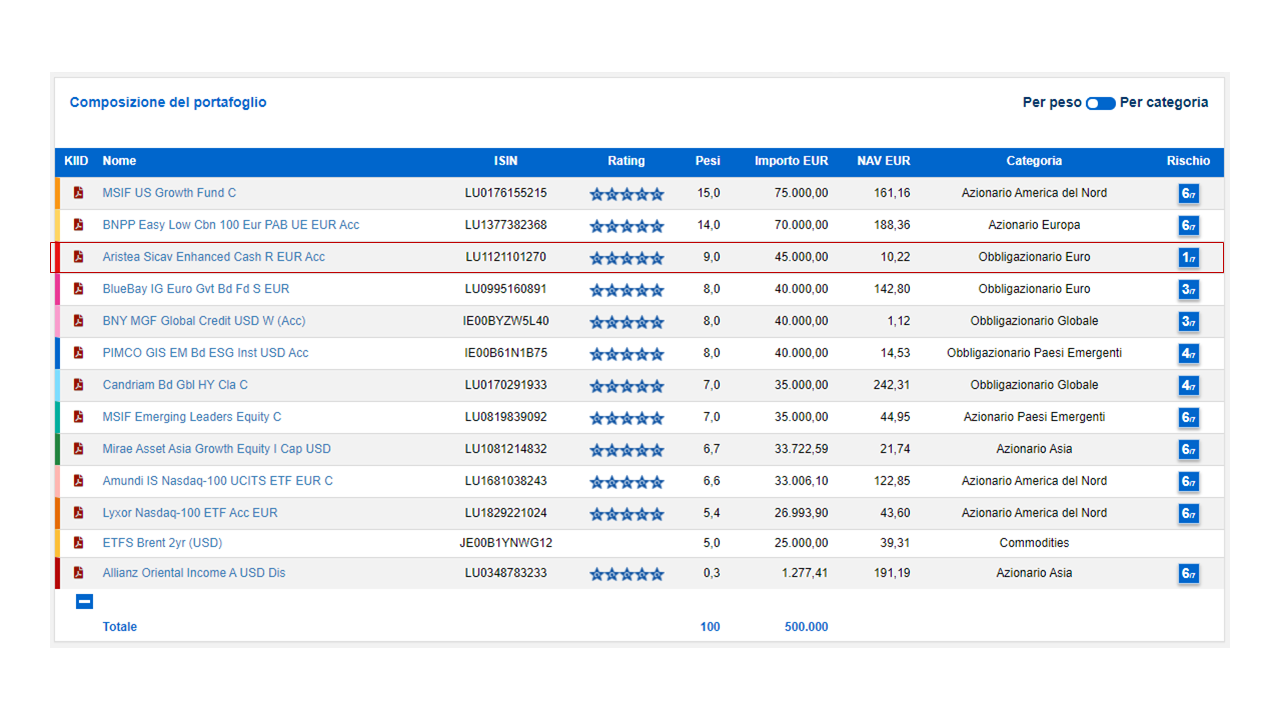Open KIID PDF for Lyxor Nasdaq-100 ETF

point(78,513)
